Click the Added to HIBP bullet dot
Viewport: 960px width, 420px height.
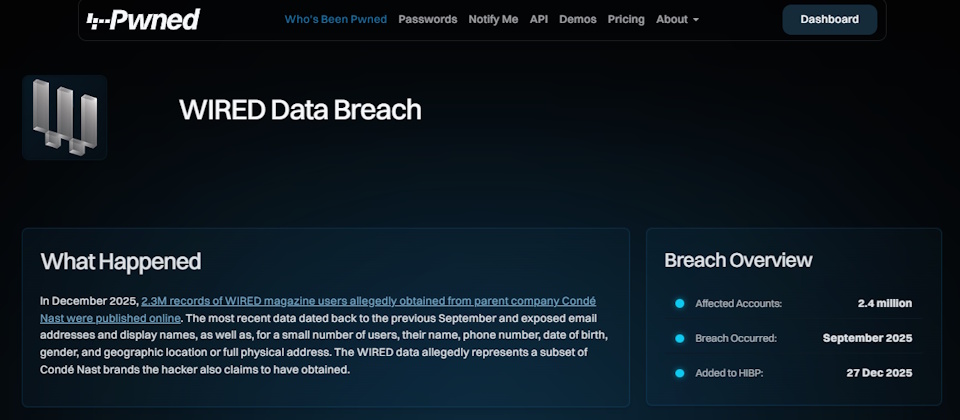679,373
